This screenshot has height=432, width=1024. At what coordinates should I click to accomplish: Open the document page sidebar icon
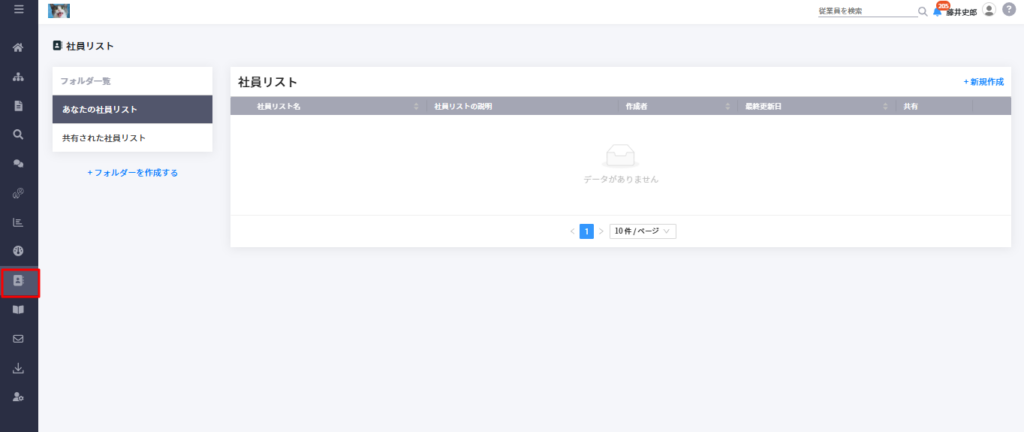click(19, 106)
